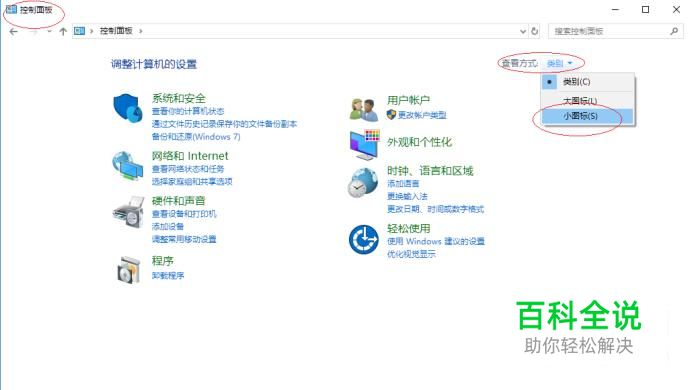
Task: Open User Accounts people icon
Action: point(364,109)
